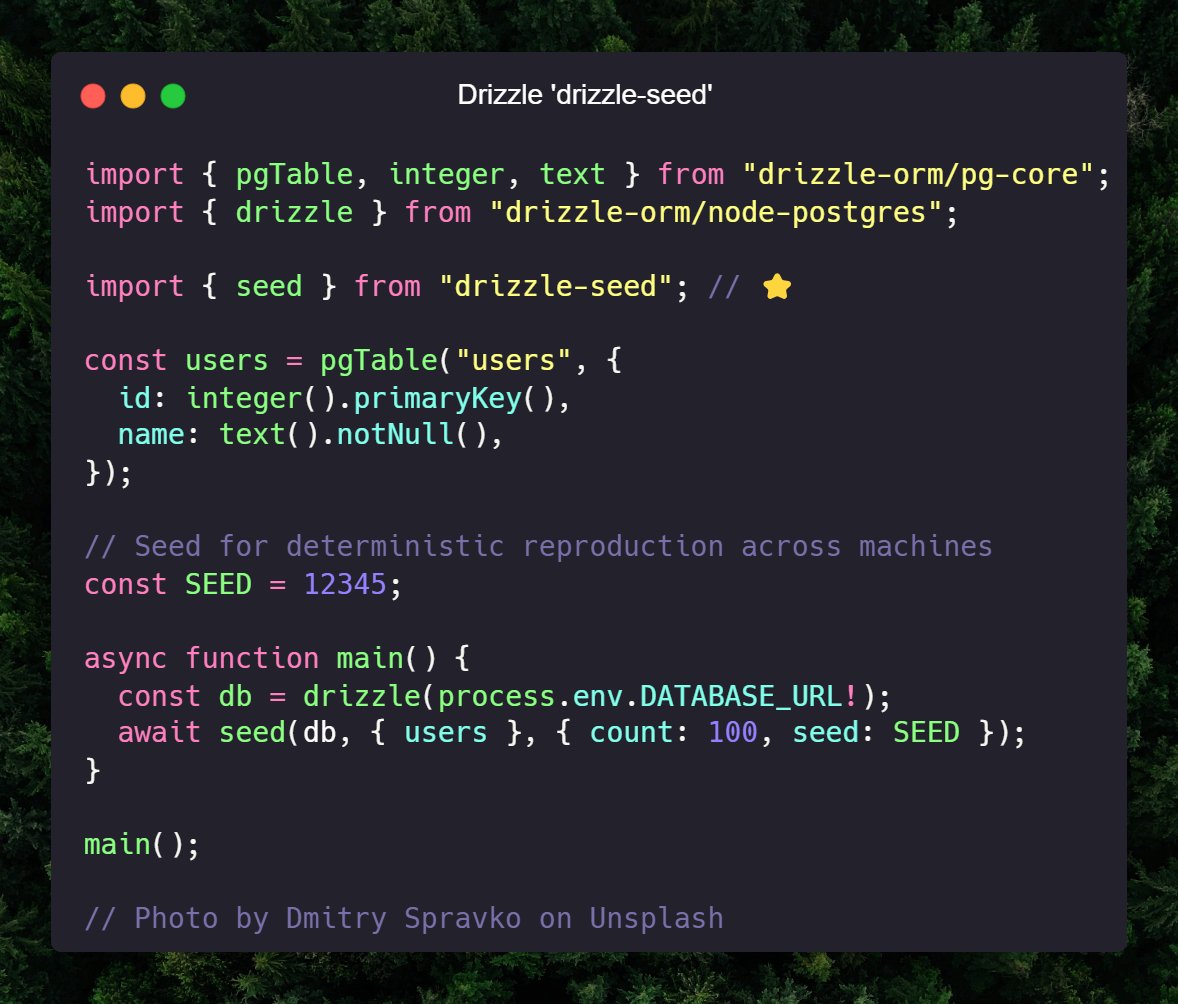Screen dimensions: 1178x1004
Task: Click the primaryKey() method call
Action: tap(454, 398)
